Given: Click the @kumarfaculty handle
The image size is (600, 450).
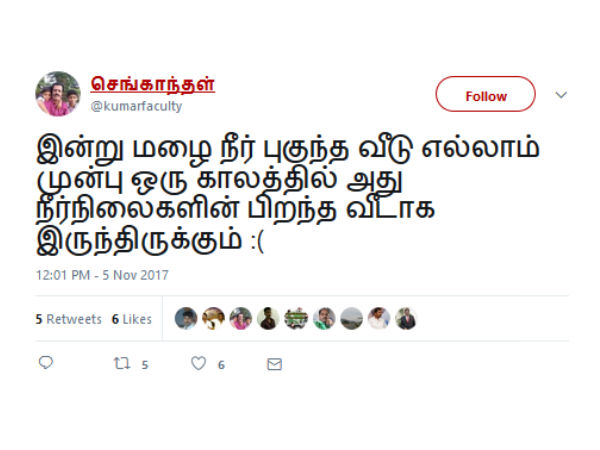Looking at the screenshot, I should pyautogui.click(x=136, y=106).
